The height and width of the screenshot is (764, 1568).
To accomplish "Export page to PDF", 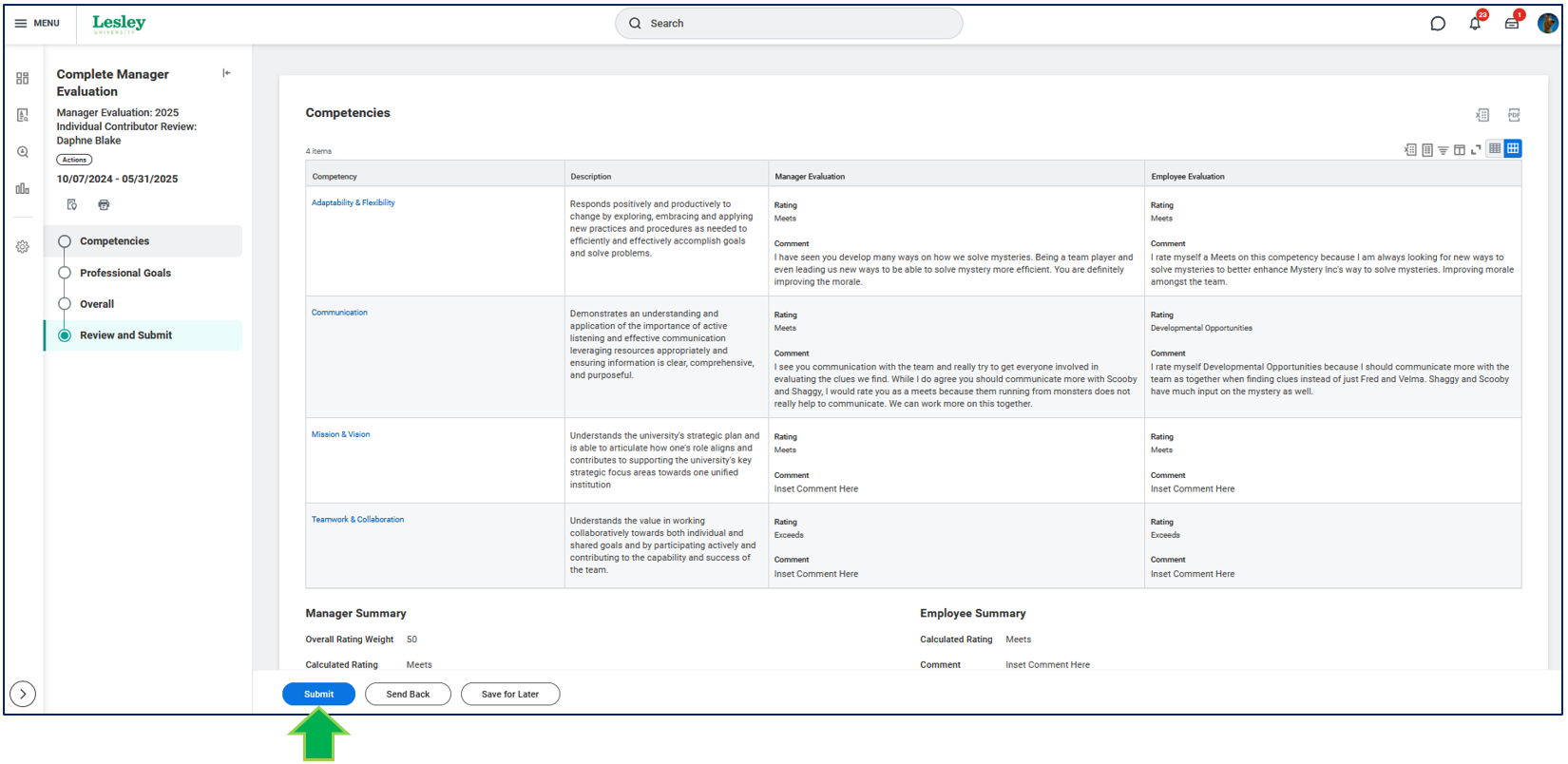I will click(1514, 115).
